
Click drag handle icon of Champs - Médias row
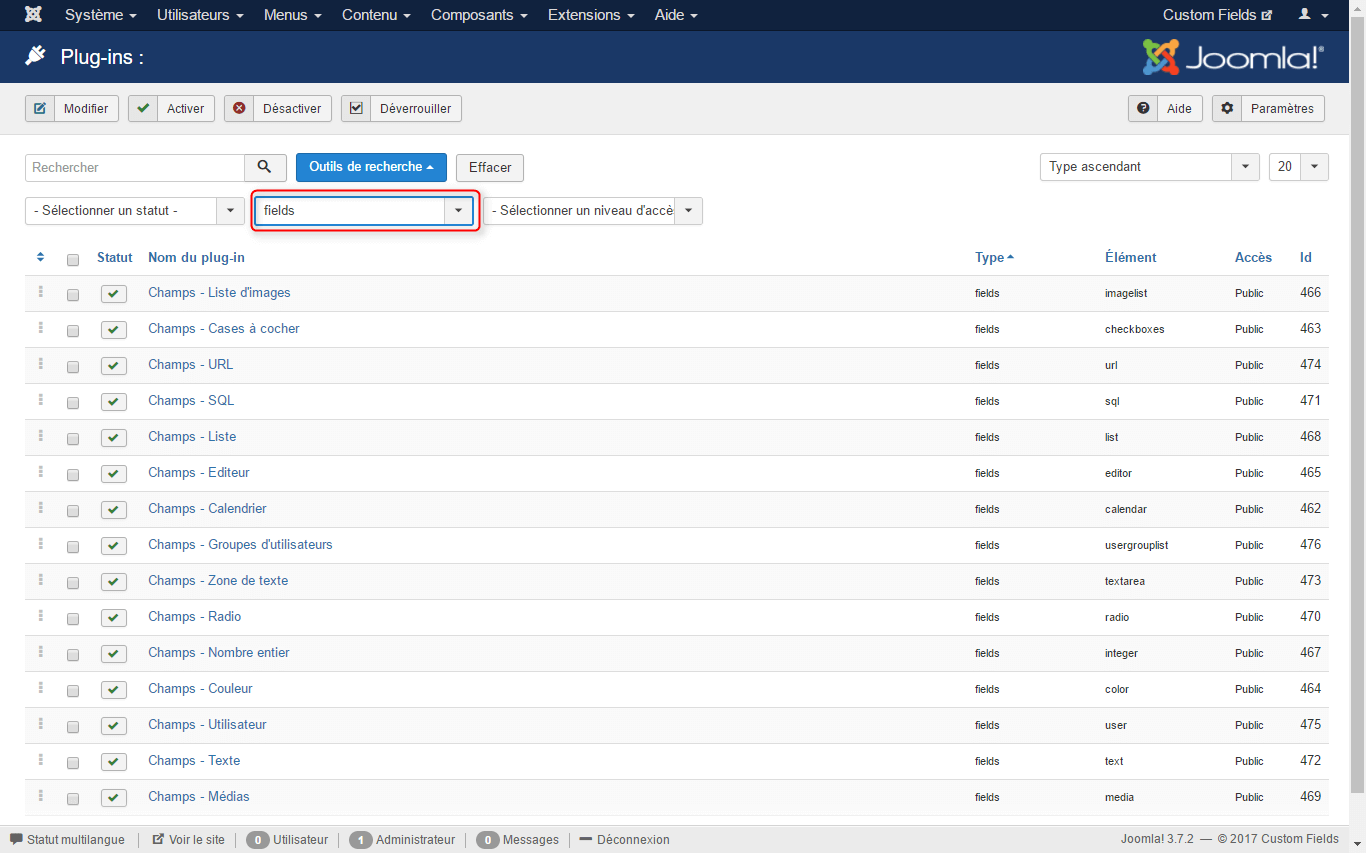(41, 796)
